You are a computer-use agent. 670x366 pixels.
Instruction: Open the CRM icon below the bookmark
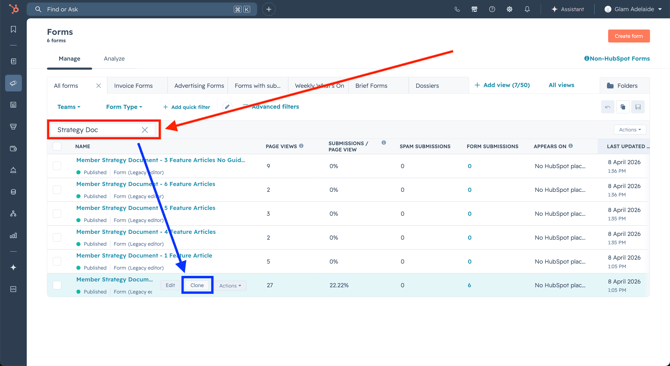(13, 61)
